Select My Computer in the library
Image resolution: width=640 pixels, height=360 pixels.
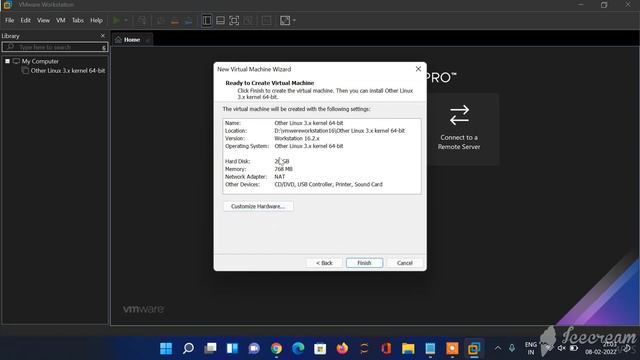pos(40,61)
